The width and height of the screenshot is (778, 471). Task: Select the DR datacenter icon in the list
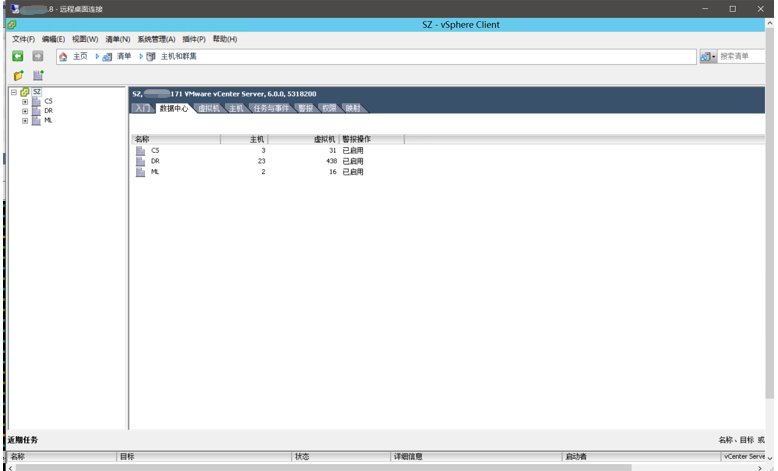(141, 161)
